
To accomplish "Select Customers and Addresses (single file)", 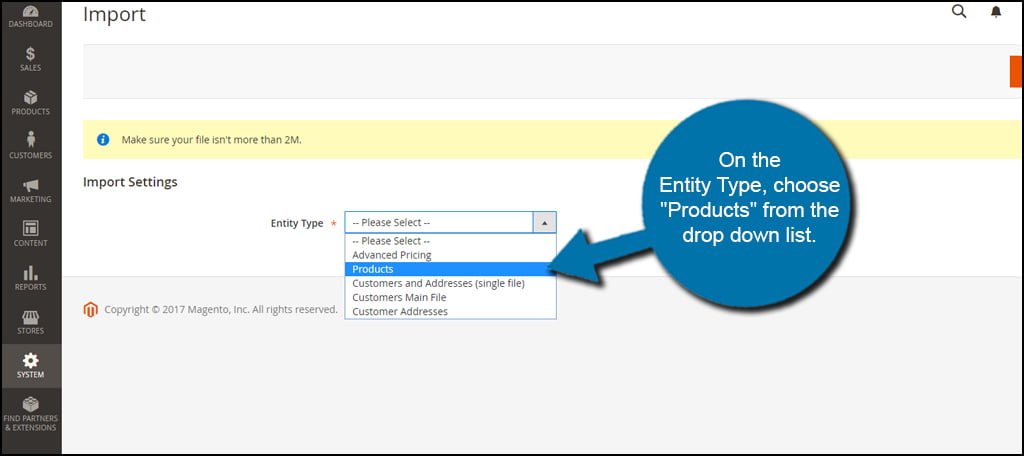I will 438,283.
